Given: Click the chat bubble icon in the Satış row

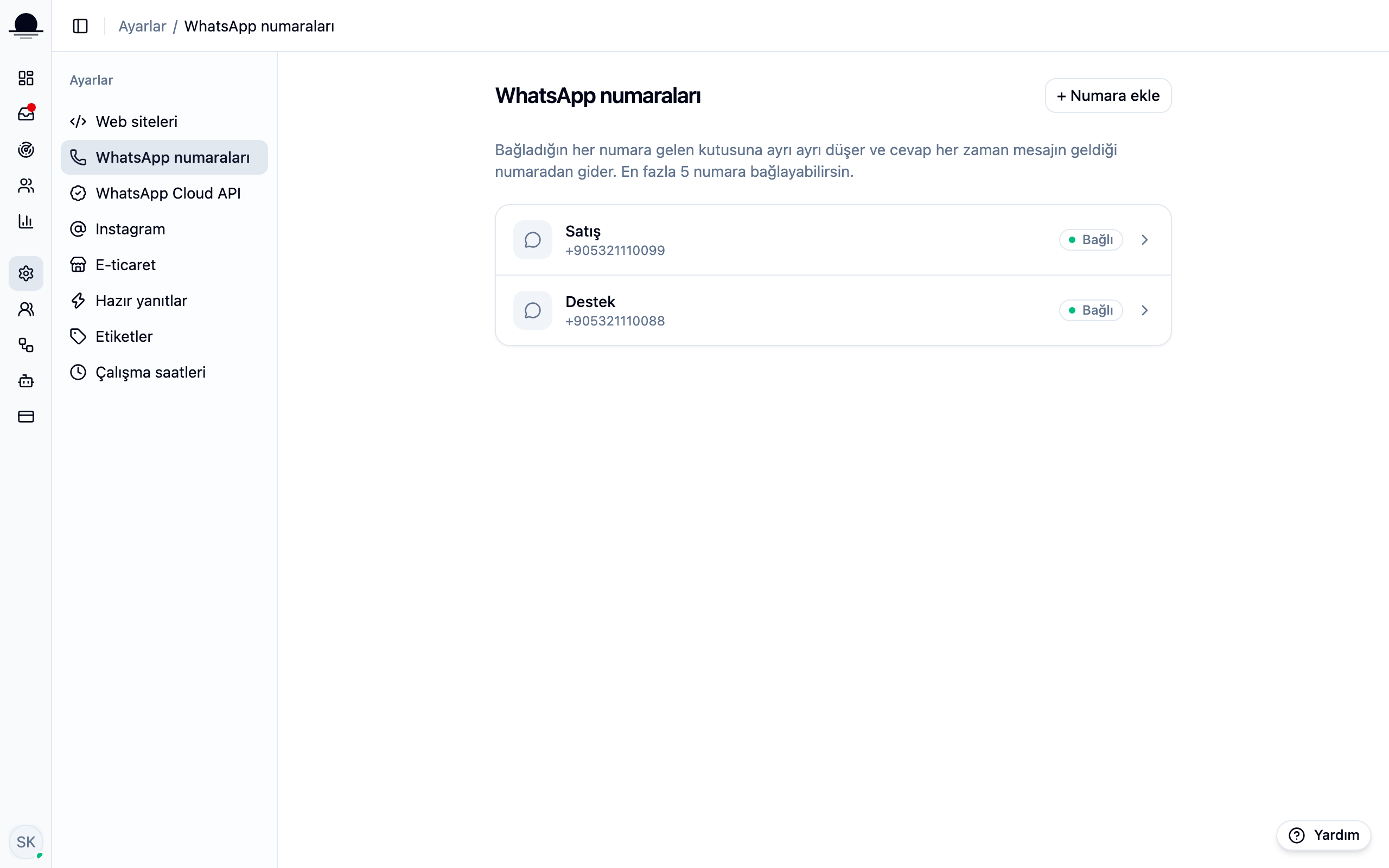Looking at the screenshot, I should click(533, 240).
